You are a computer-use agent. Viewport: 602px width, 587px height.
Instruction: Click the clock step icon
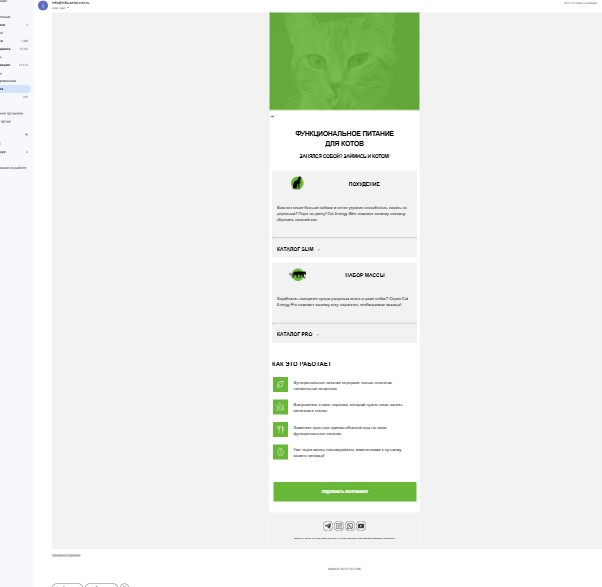click(x=280, y=452)
